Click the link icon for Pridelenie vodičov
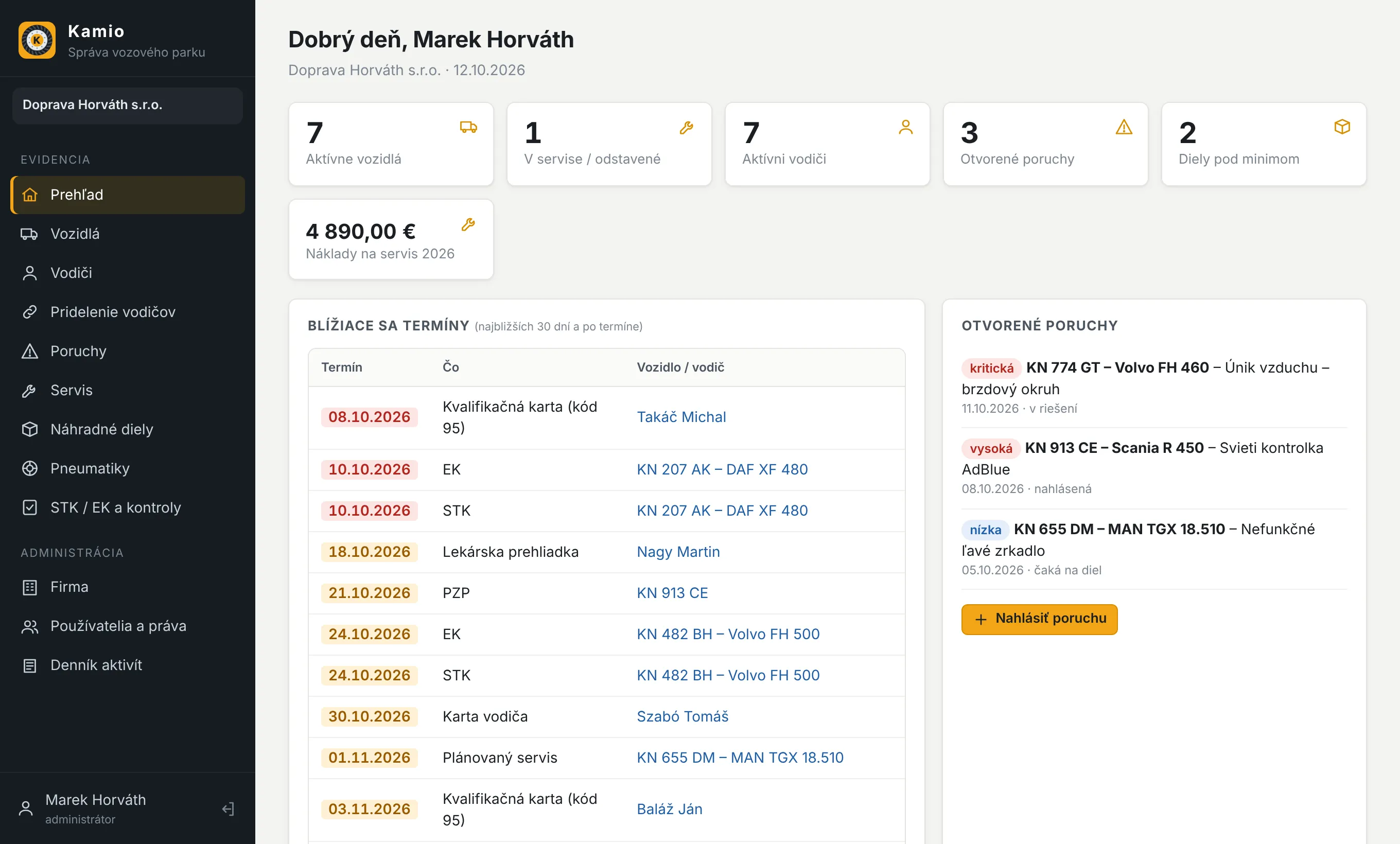This screenshot has width=1400, height=844. [29, 312]
